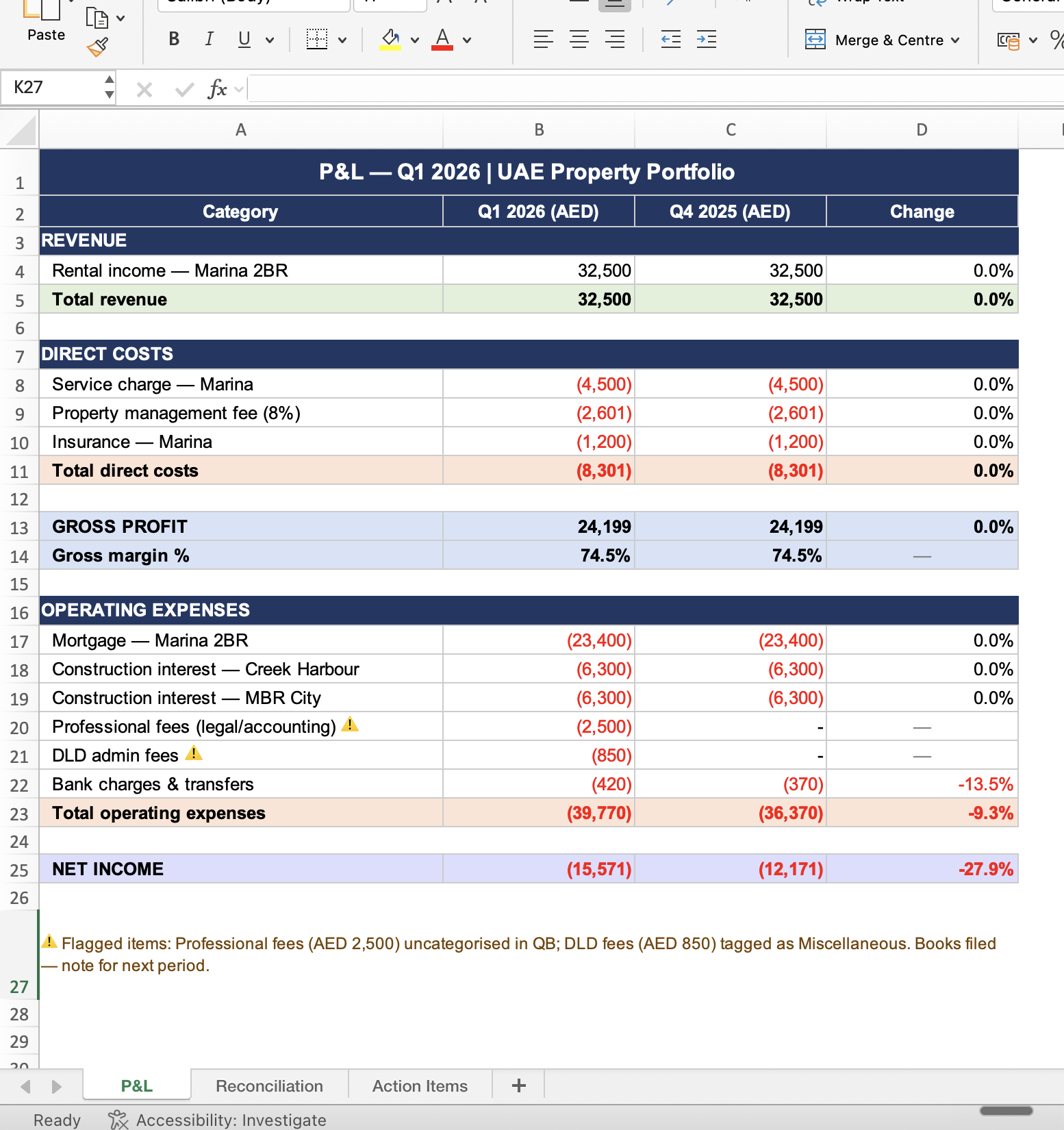Click the confirm entry checkmark icon
The height and width of the screenshot is (1130, 1064).
tap(184, 89)
